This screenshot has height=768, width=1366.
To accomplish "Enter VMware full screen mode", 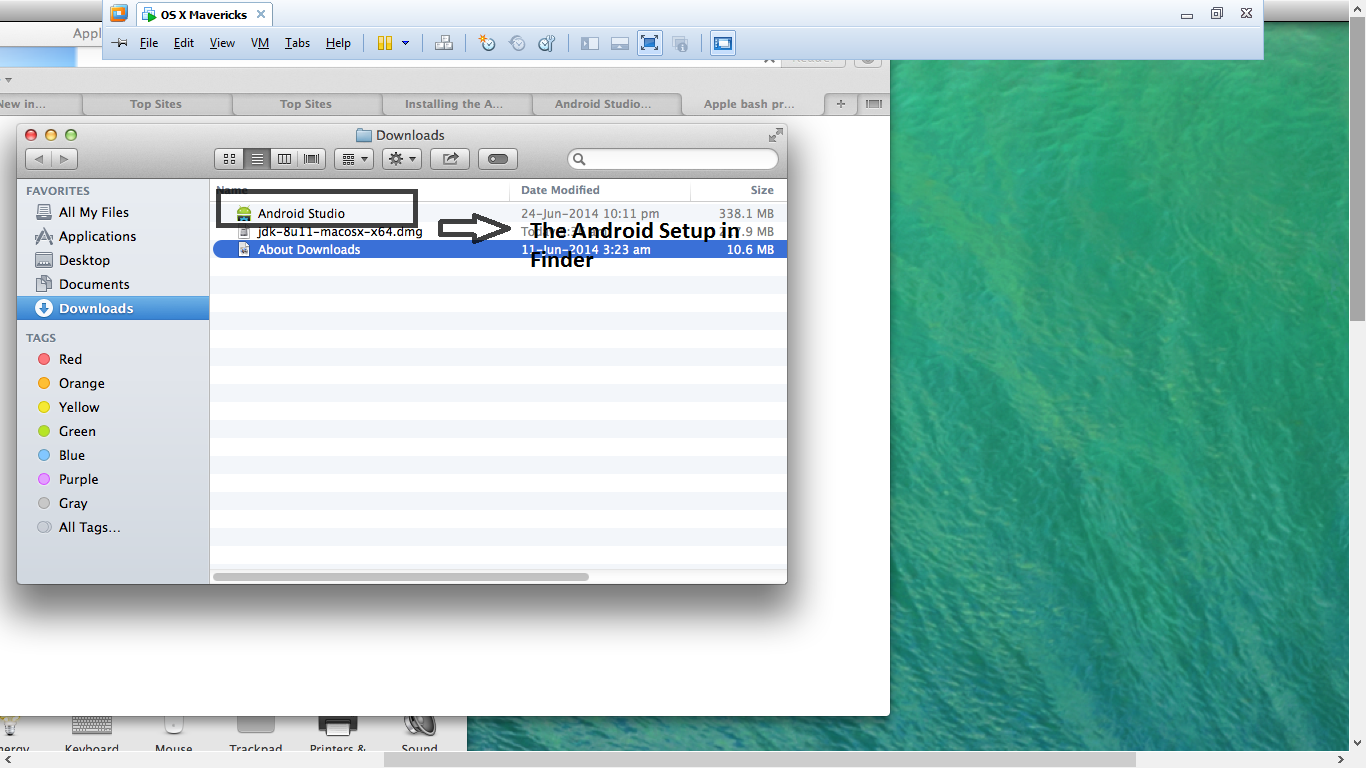I will [x=650, y=43].
